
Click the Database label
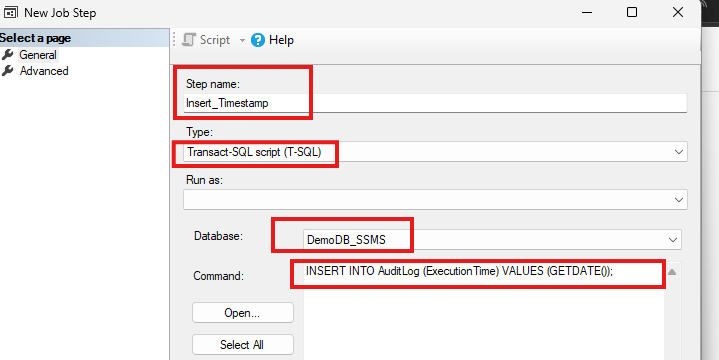coord(218,236)
